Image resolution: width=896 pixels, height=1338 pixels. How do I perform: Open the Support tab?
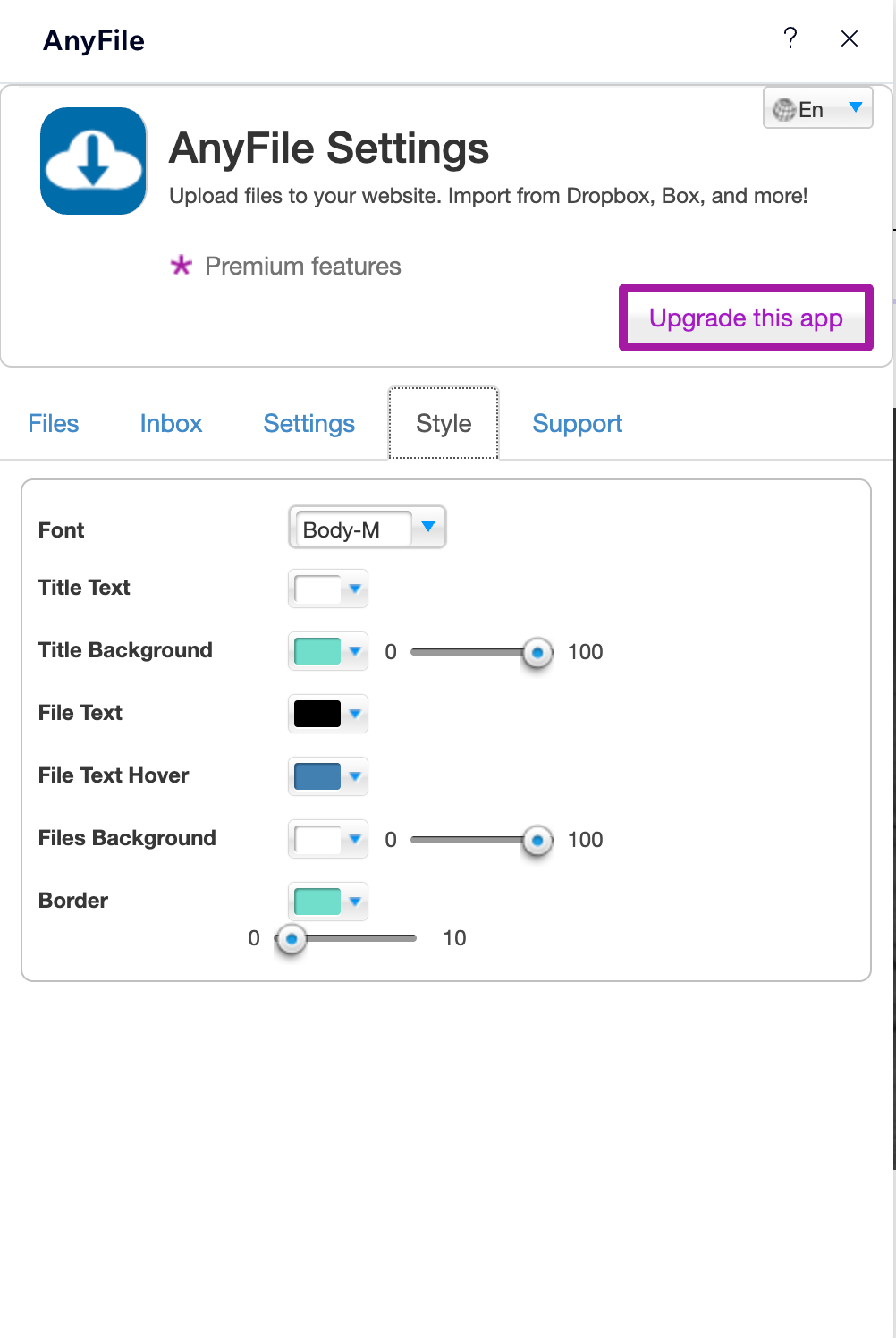click(577, 423)
